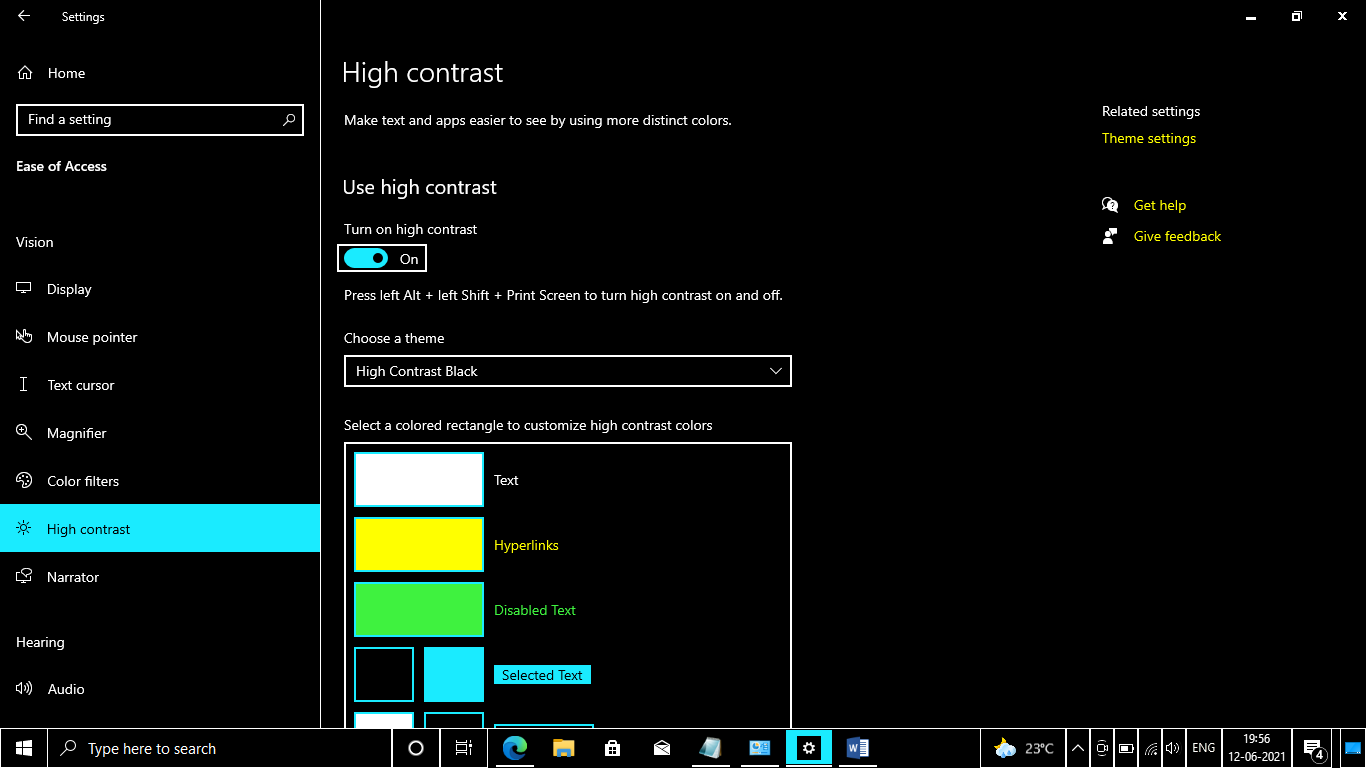
Task: Click the Meet Now tray icon
Action: tap(1102, 748)
